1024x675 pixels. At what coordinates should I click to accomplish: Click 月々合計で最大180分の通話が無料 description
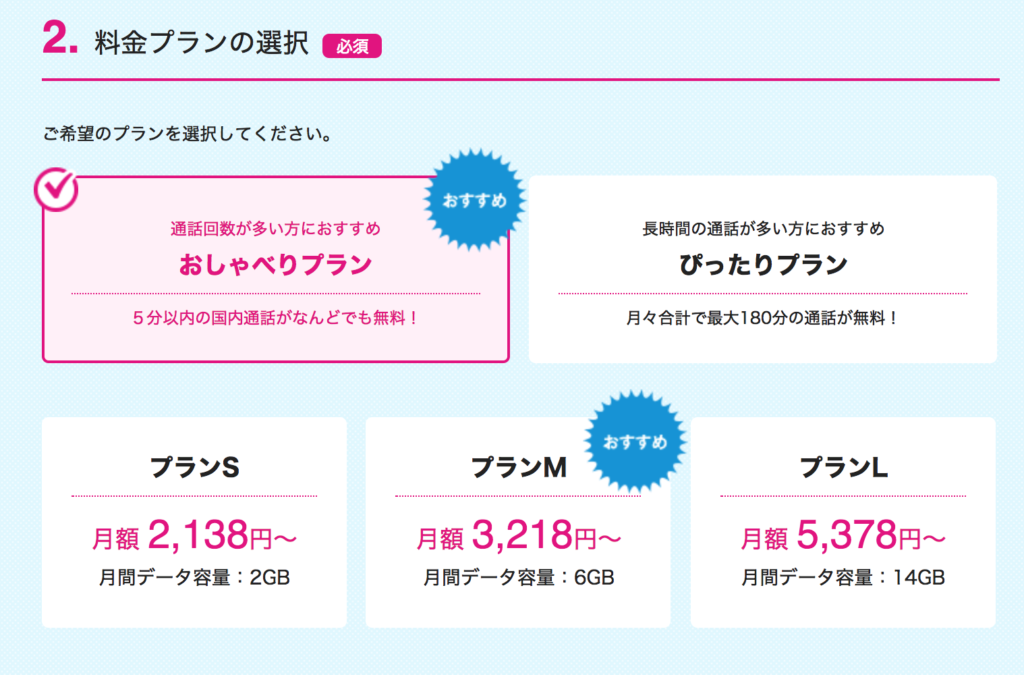[x=763, y=318]
